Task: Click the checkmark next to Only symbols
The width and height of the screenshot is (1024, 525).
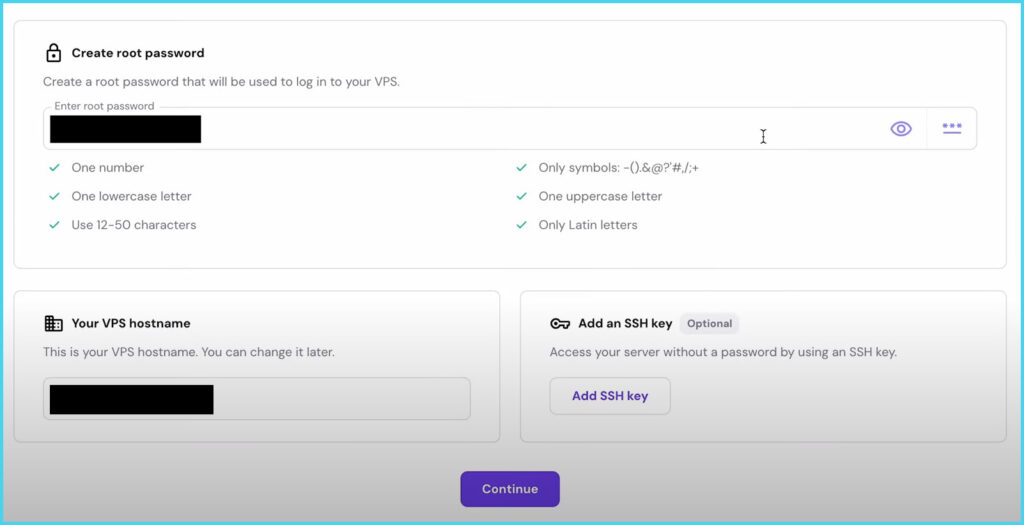Action: [521, 168]
